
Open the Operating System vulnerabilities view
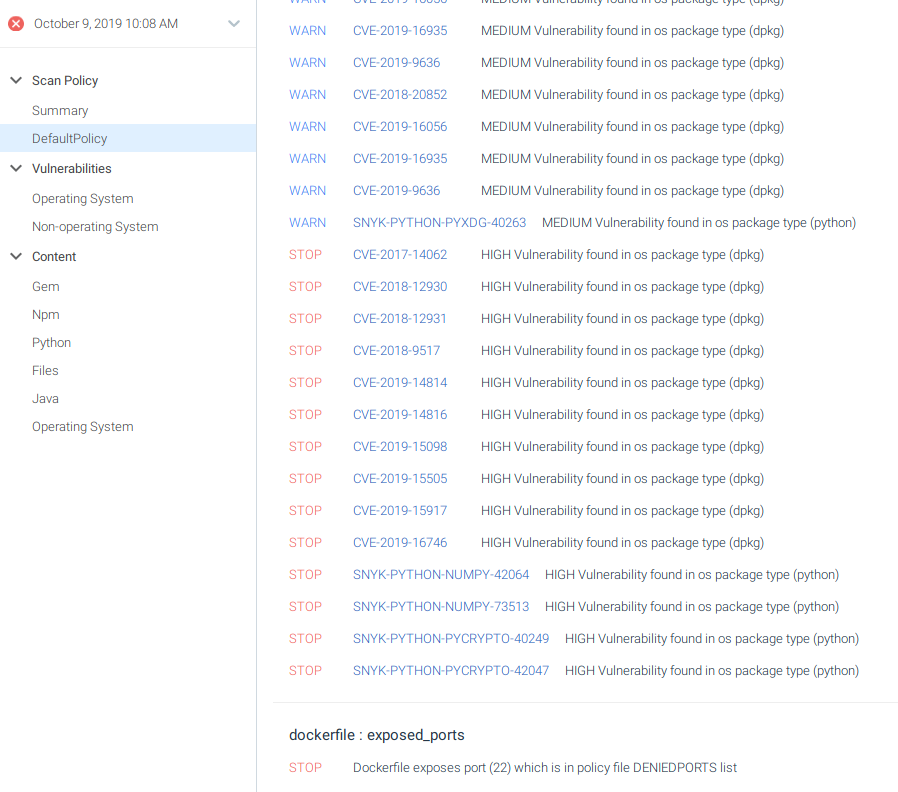click(82, 198)
